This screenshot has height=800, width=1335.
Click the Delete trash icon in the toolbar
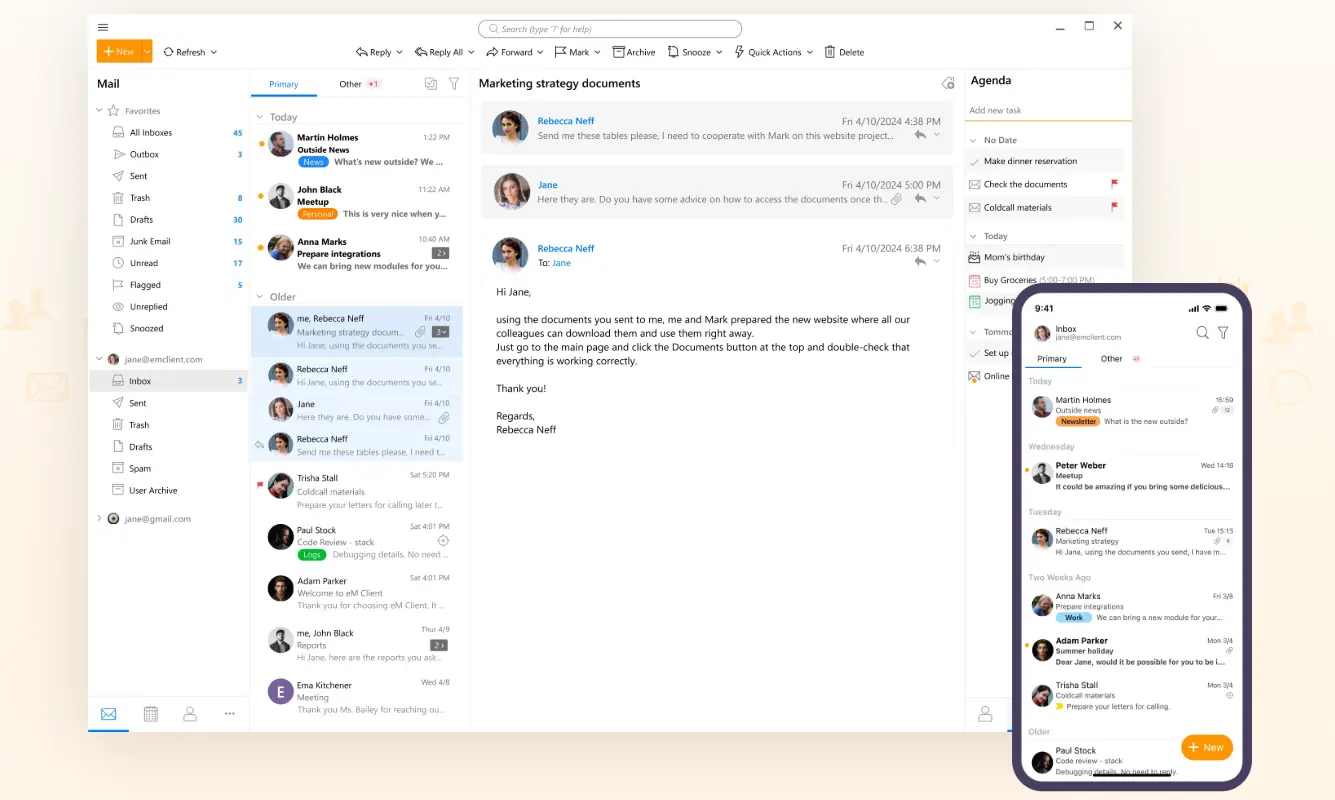coord(830,52)
